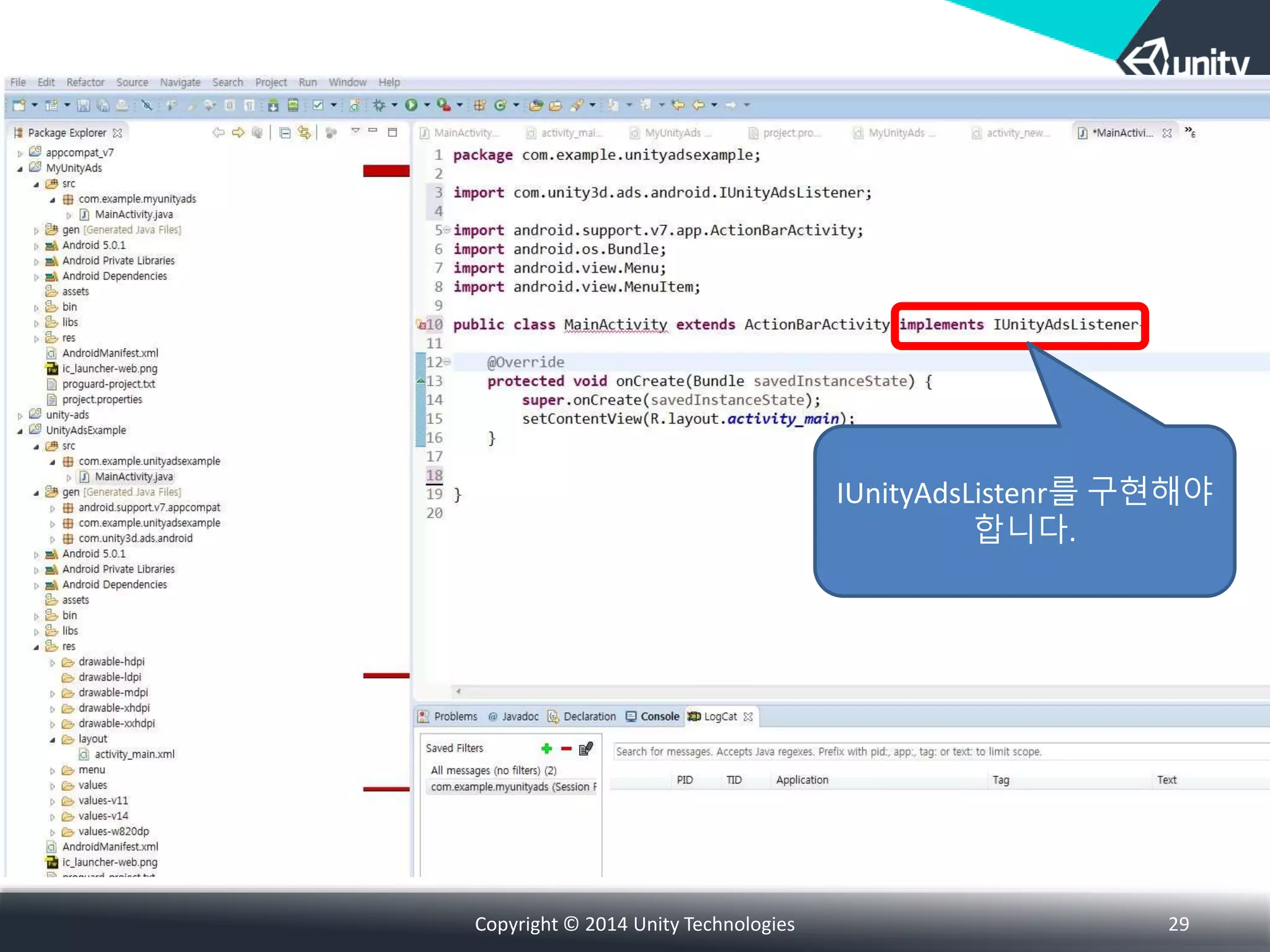Screen dimensions: 1270x952
Task: Click the New Java Package icon
Action: 479,105
